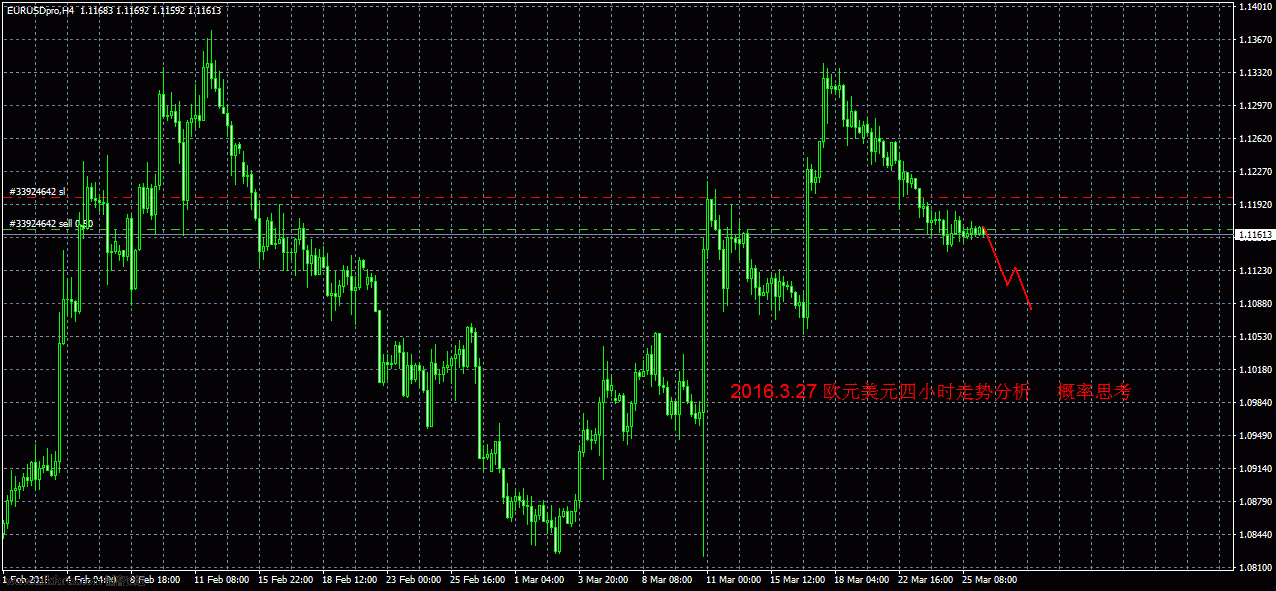Click price axis label 1.08440
Viewport: 1276px width, 591px height.
(1257, 535)
